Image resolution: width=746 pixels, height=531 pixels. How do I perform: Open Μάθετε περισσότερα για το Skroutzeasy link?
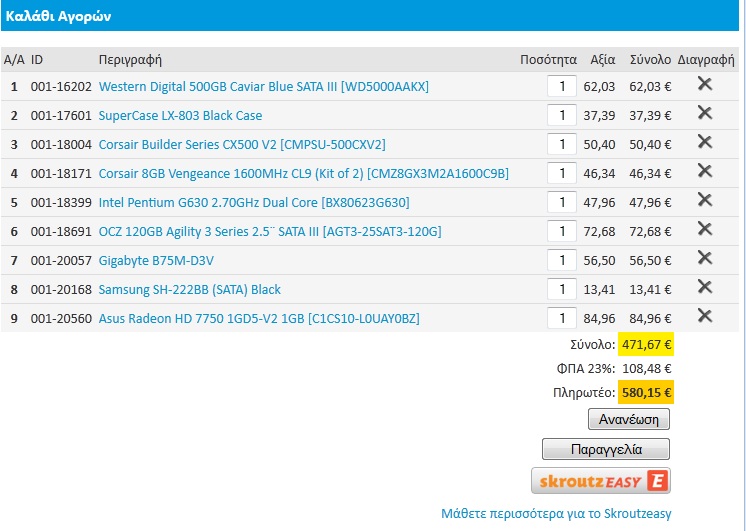pos(556,514)
